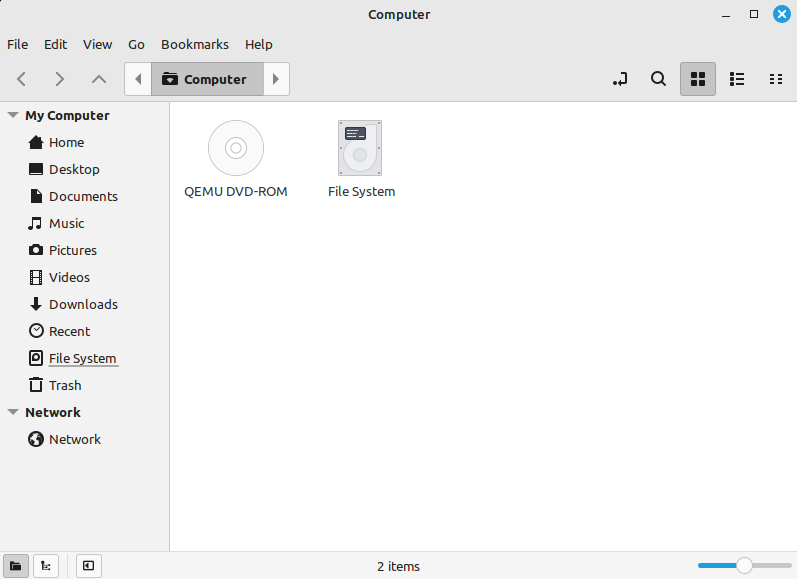Switch to compact view
The image size is (797, 579).
775,79
